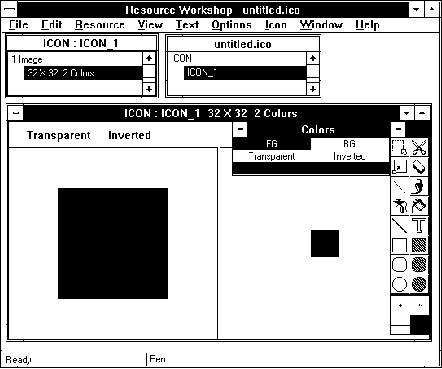This screenshot has height=369, width=442.
Task: Click the small black square in actual-size pane
Action: coord(325,243)
